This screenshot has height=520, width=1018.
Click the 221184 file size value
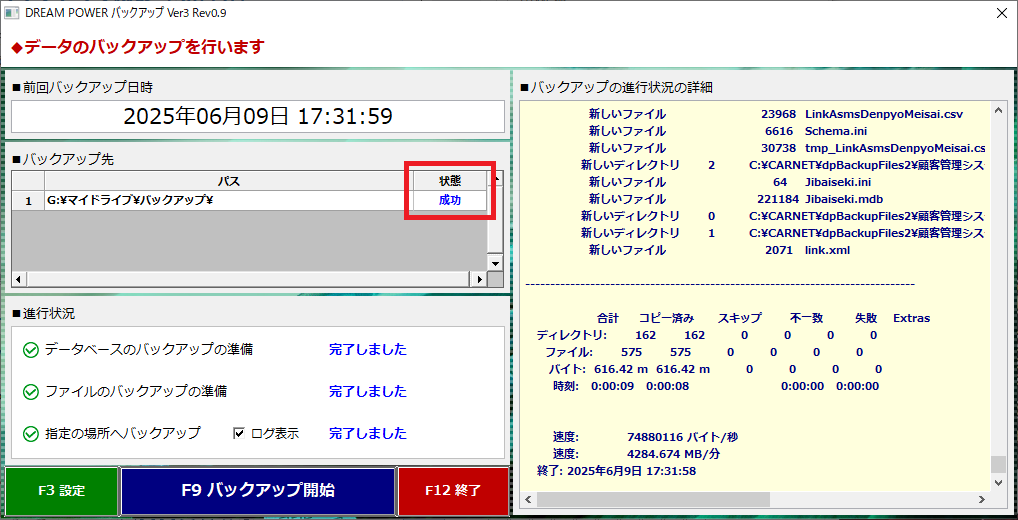click(x=778, y=199)
